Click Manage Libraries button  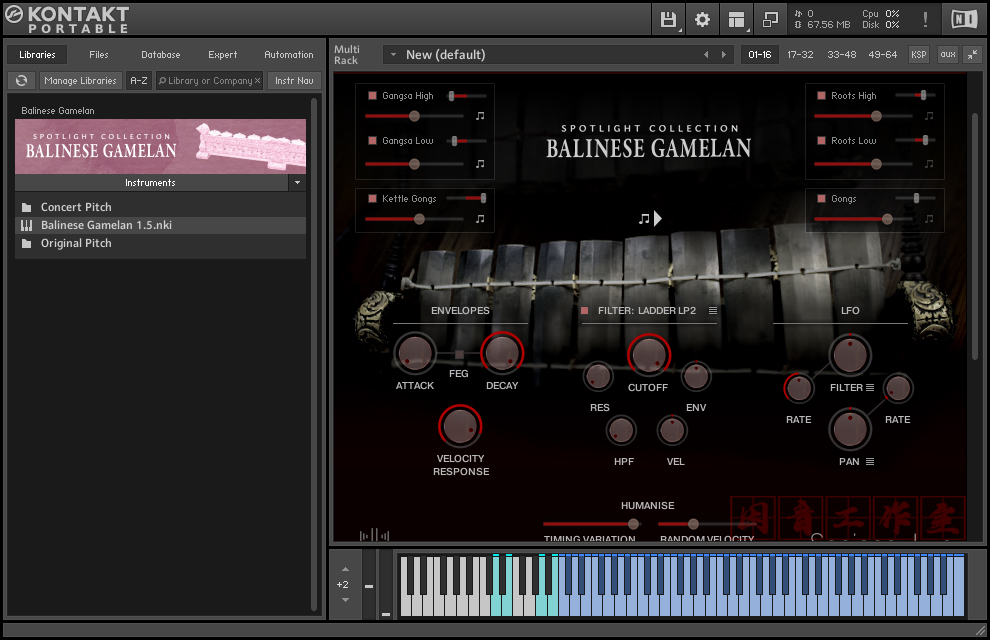click(80, 81)
